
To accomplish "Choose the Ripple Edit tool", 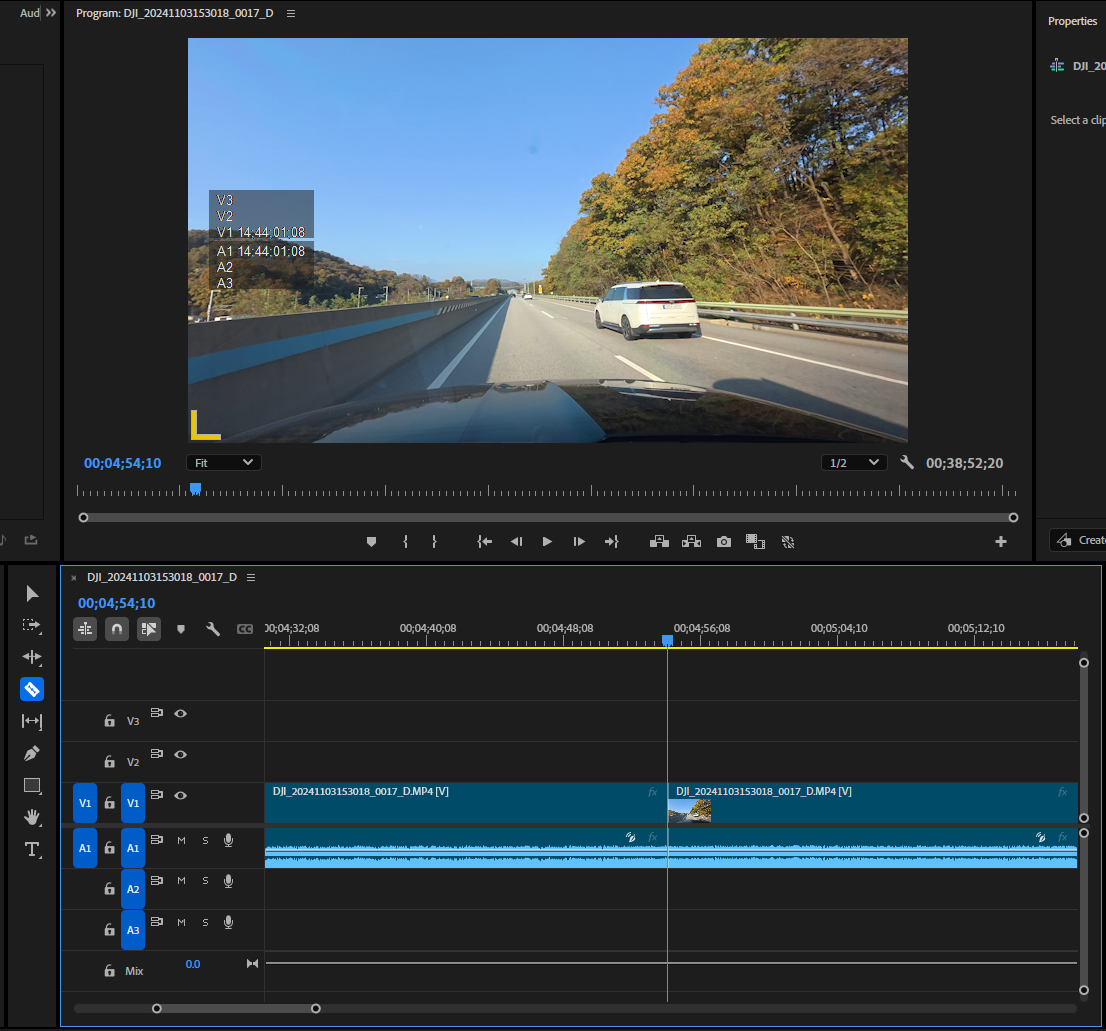I will [x=32, y=657].
